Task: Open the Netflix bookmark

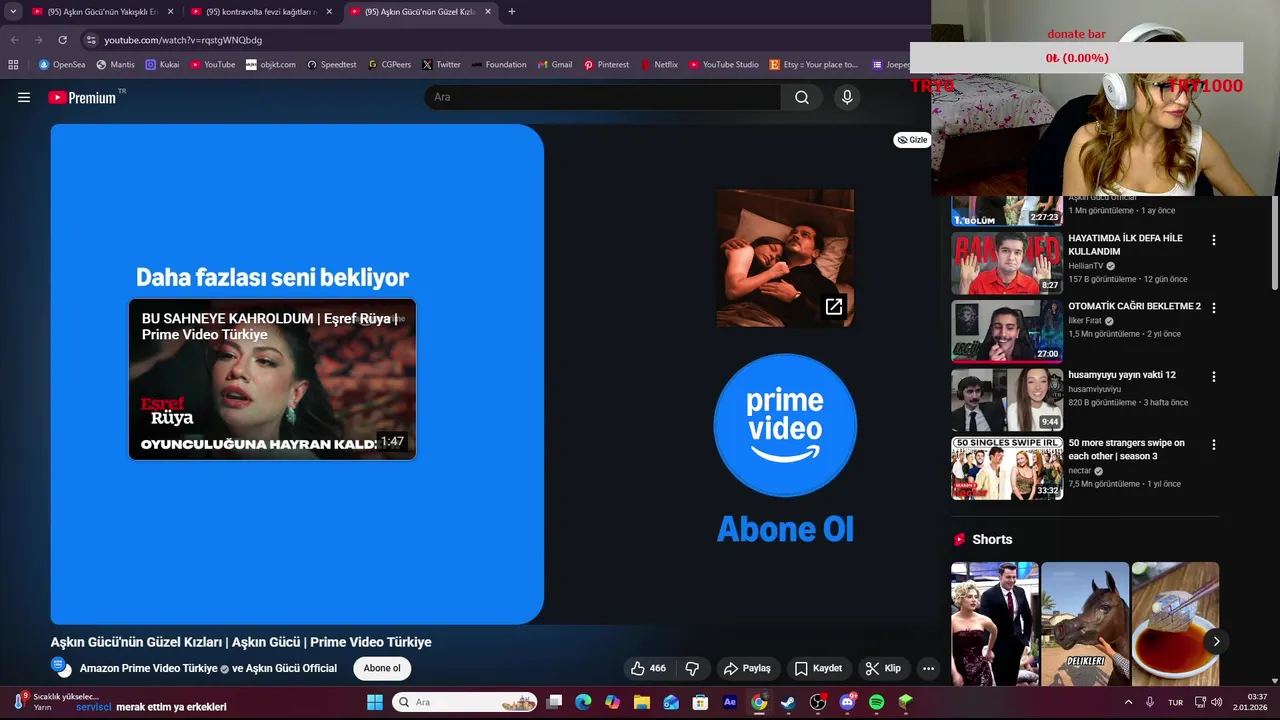Action: (659, 64)
